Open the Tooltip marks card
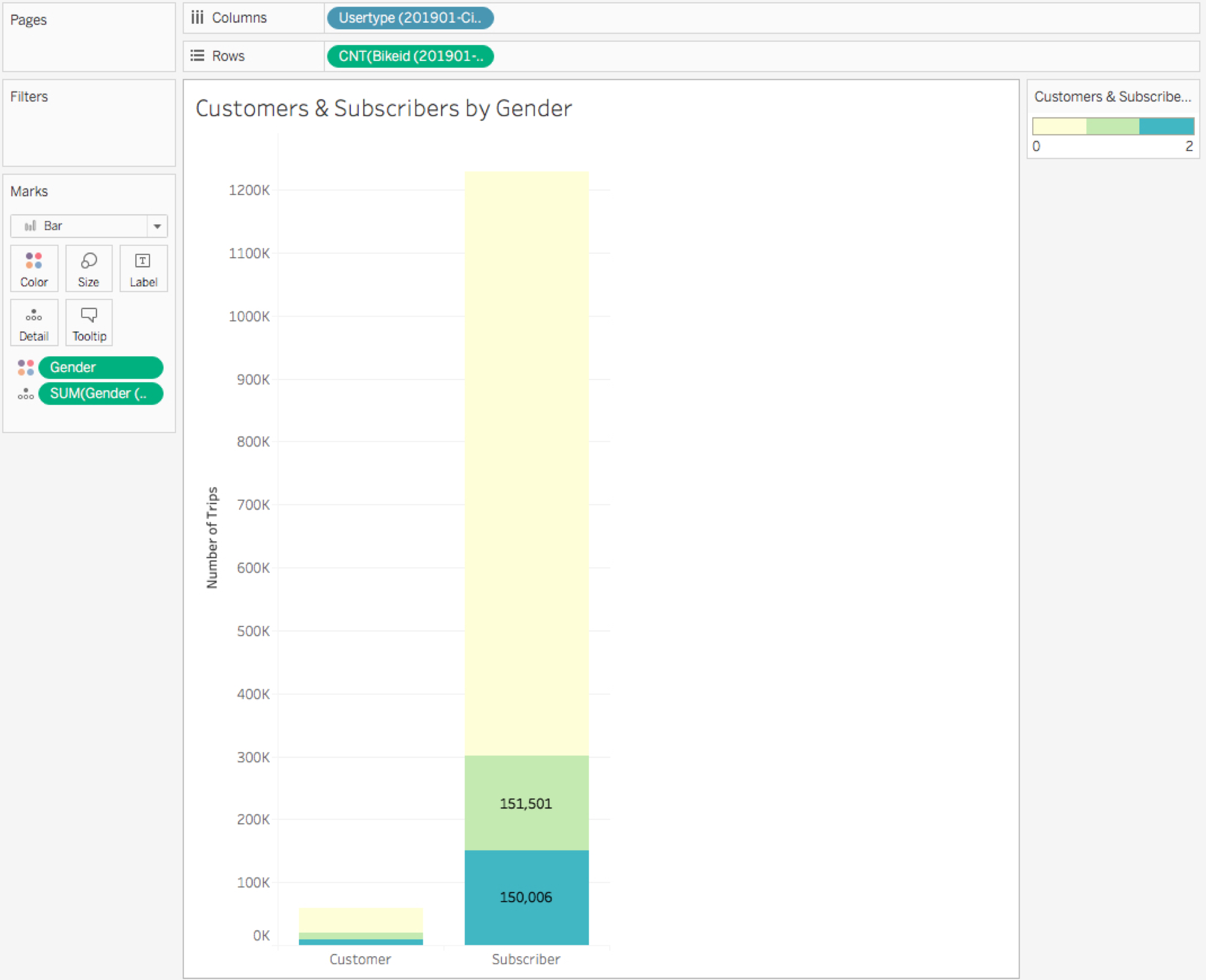 [89, 323]
